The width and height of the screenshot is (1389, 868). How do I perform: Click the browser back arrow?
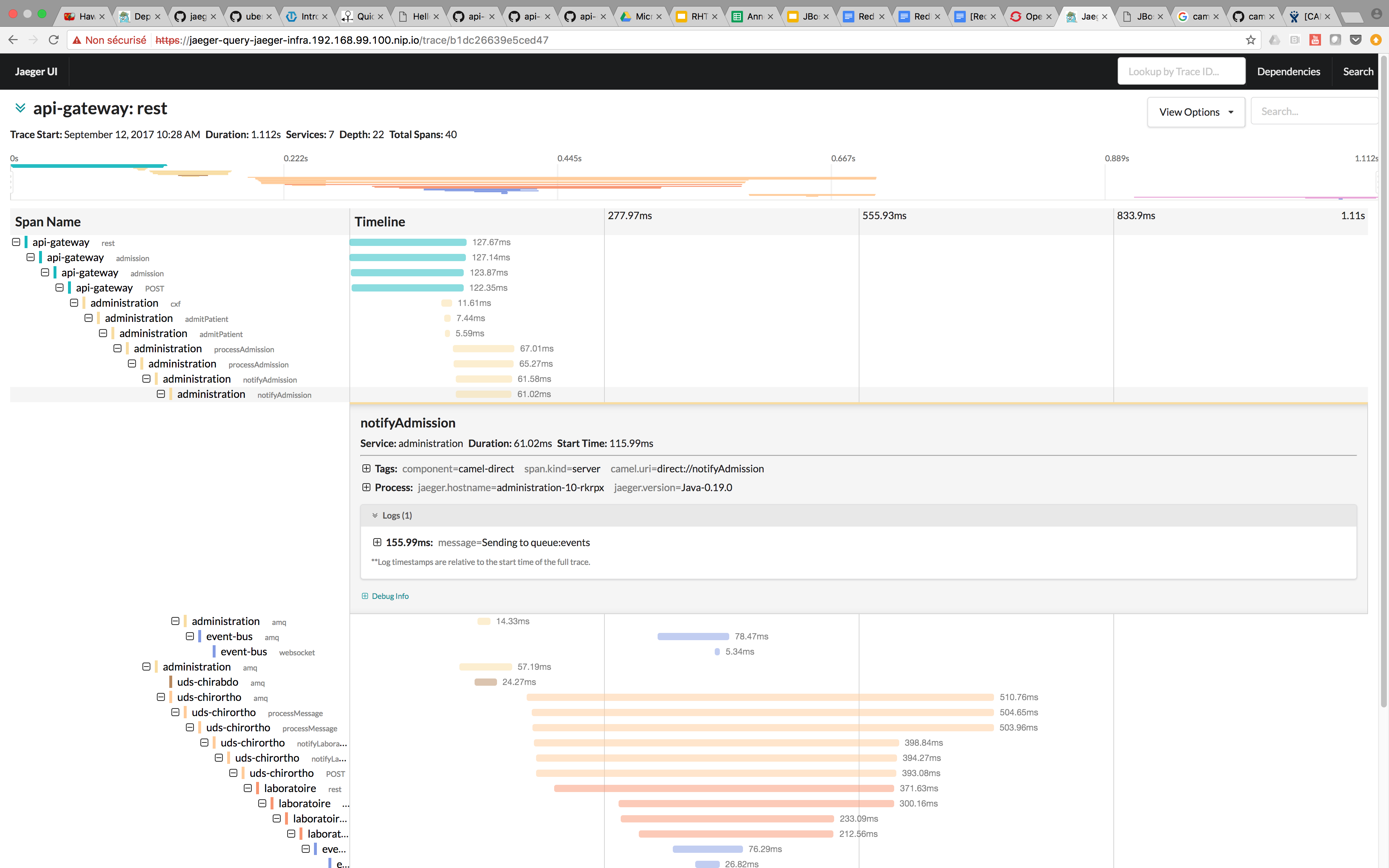pyautogui.click(x=13, y=40)
